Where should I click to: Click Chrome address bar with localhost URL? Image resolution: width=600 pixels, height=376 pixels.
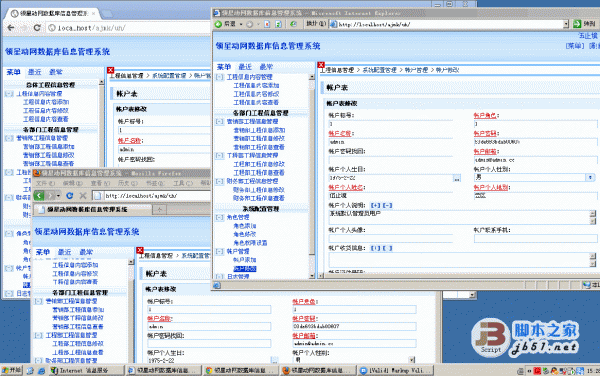128,28
